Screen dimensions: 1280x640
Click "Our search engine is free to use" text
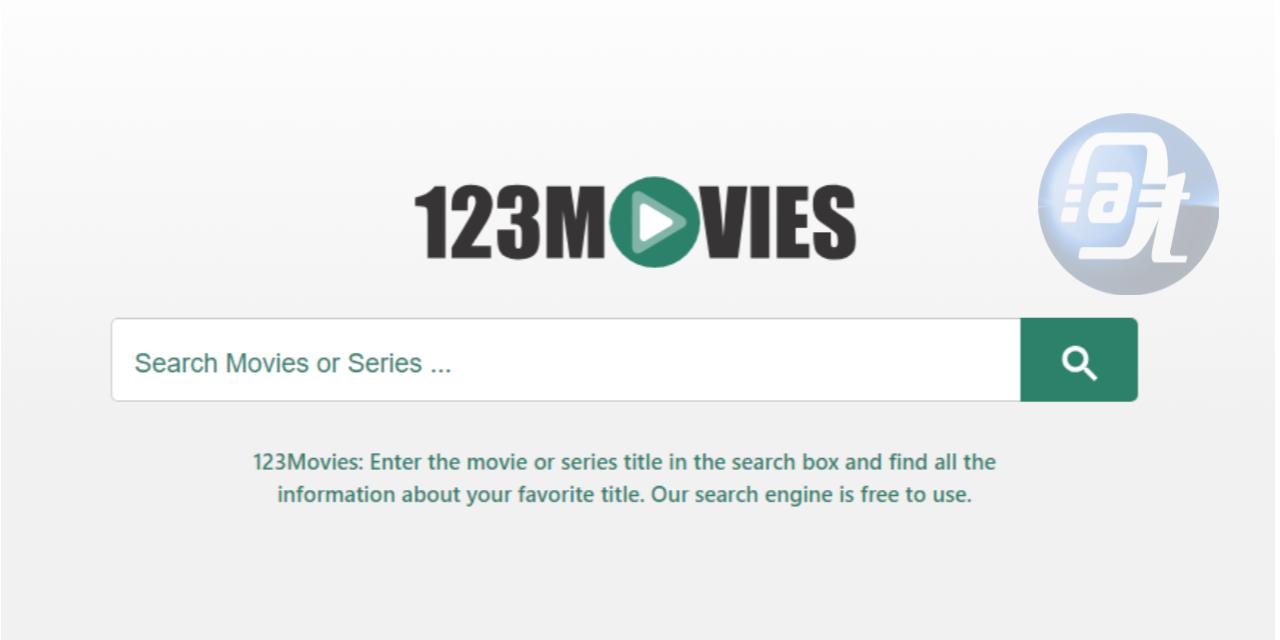[x=812, y=495]
